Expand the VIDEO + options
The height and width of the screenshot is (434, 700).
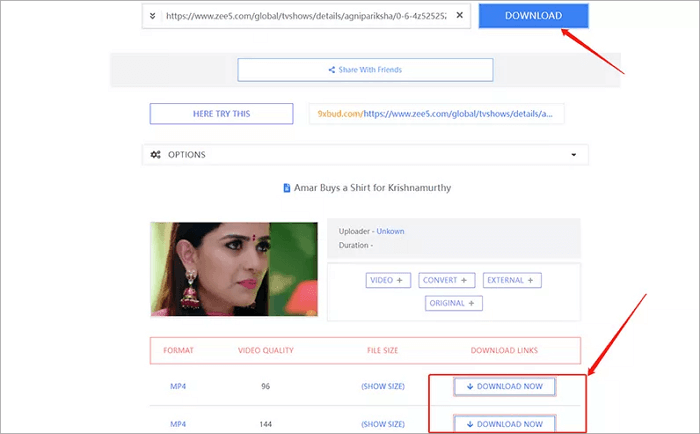pos(389,280)
